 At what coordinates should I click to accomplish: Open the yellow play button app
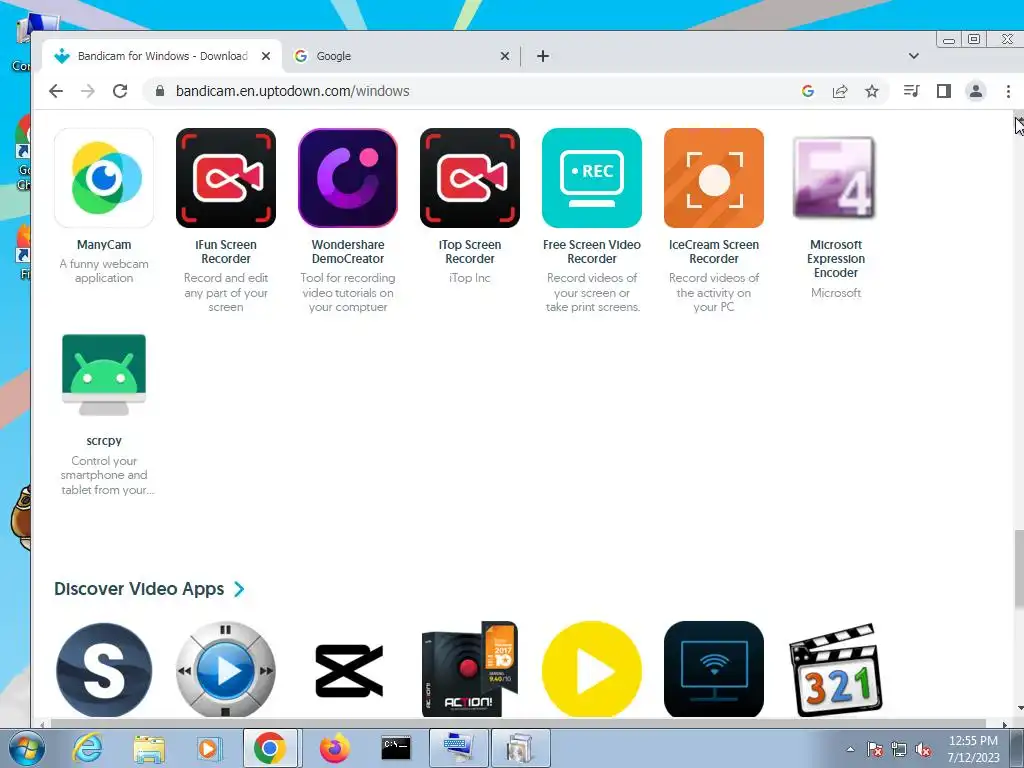(x=592, y=670)
